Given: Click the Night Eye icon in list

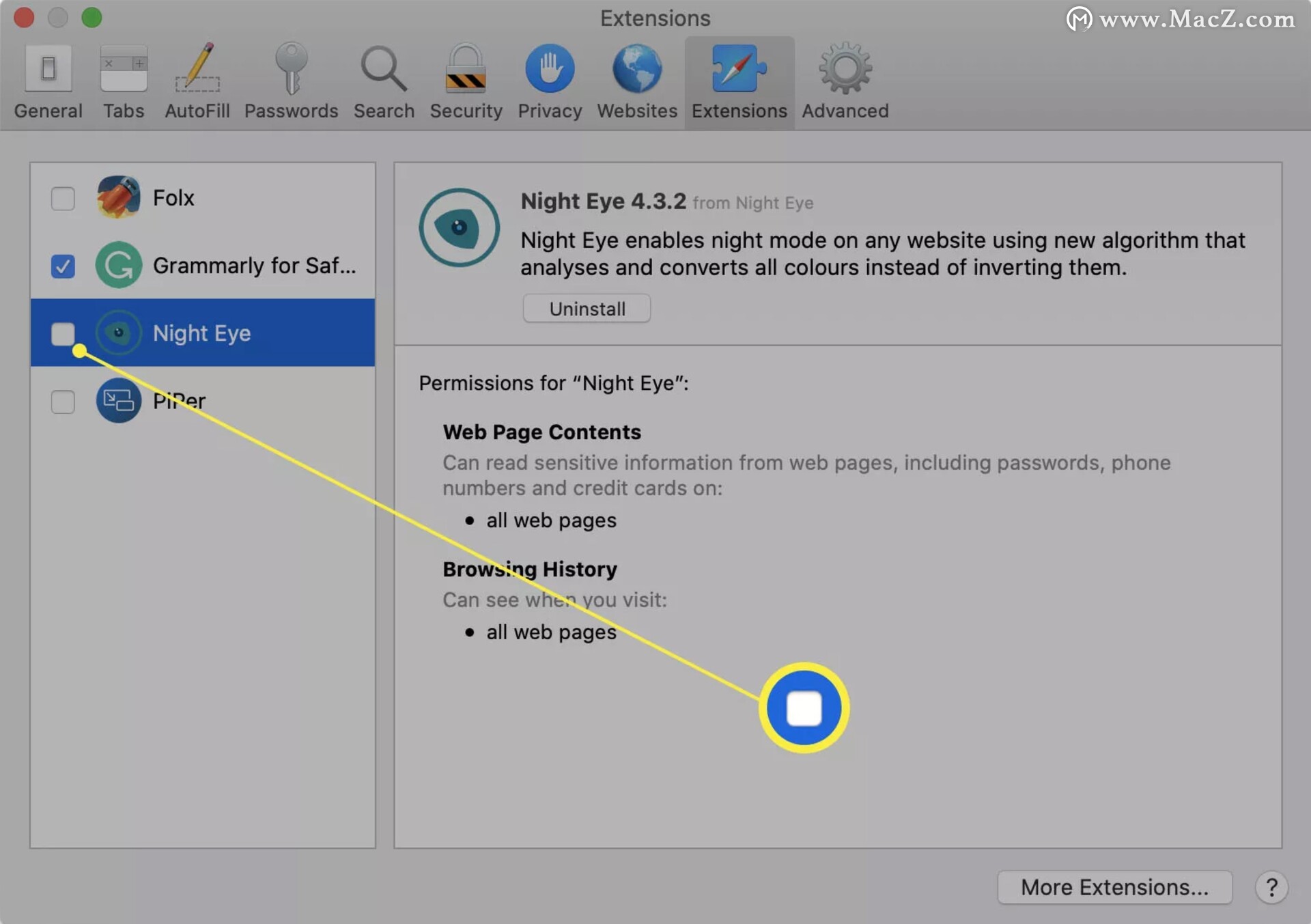Looking at the screenshot, I should pyautogui.click(x=119, y=333).
